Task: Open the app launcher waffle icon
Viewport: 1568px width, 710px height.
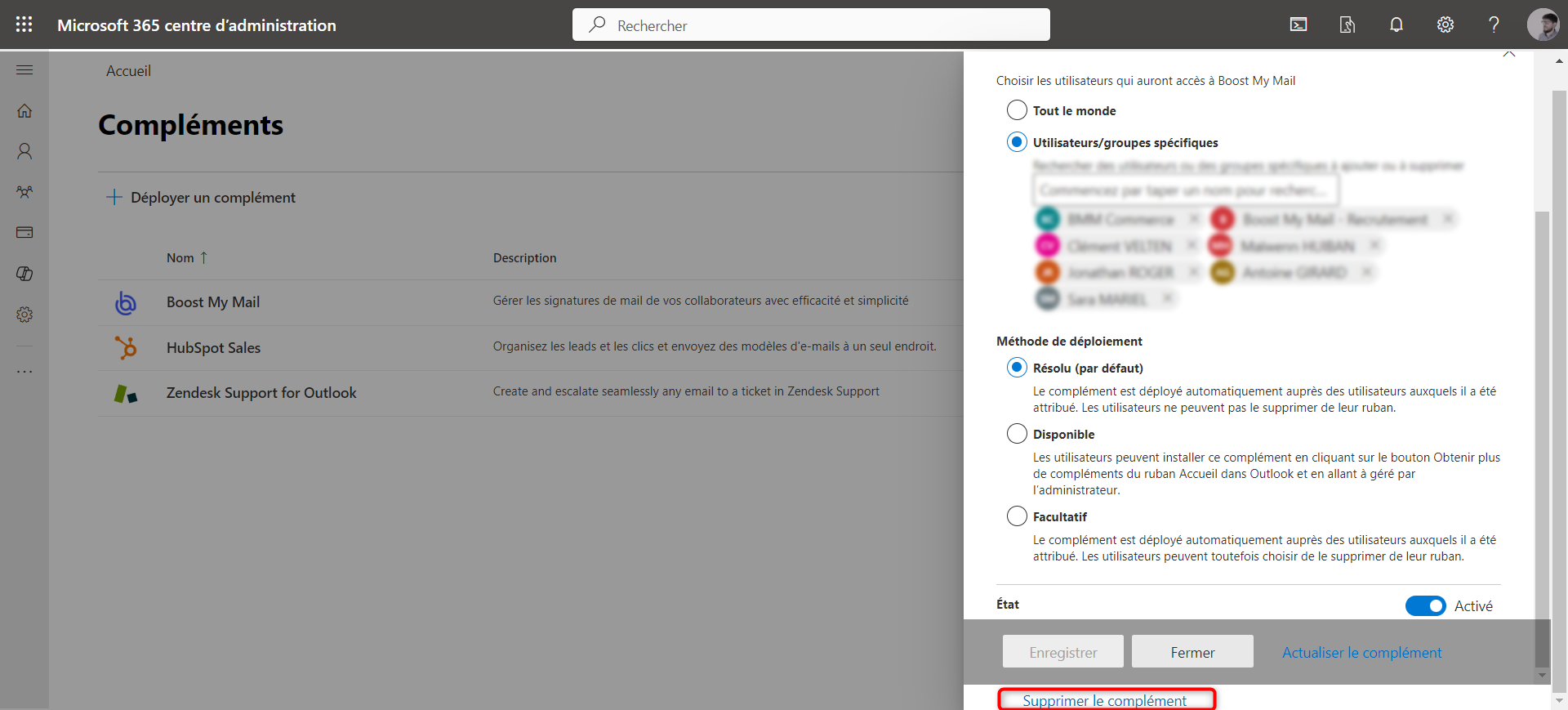Action: pos(24,25)
